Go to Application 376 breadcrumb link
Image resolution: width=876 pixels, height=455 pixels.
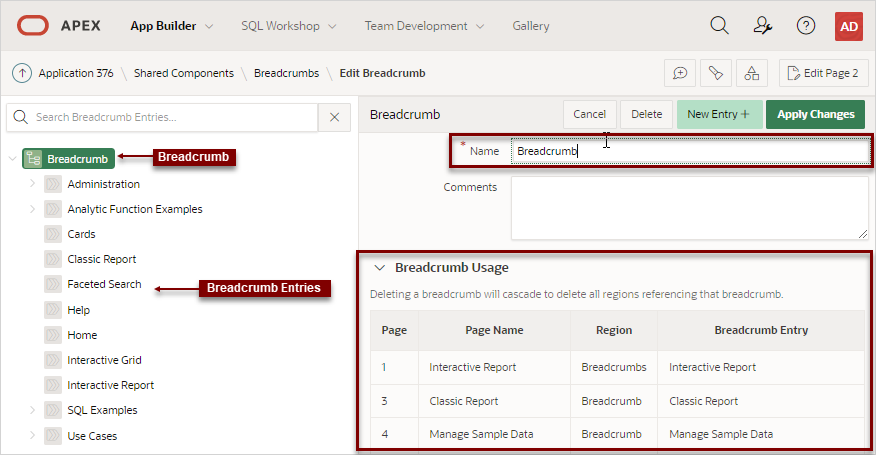tap(76, 73)
